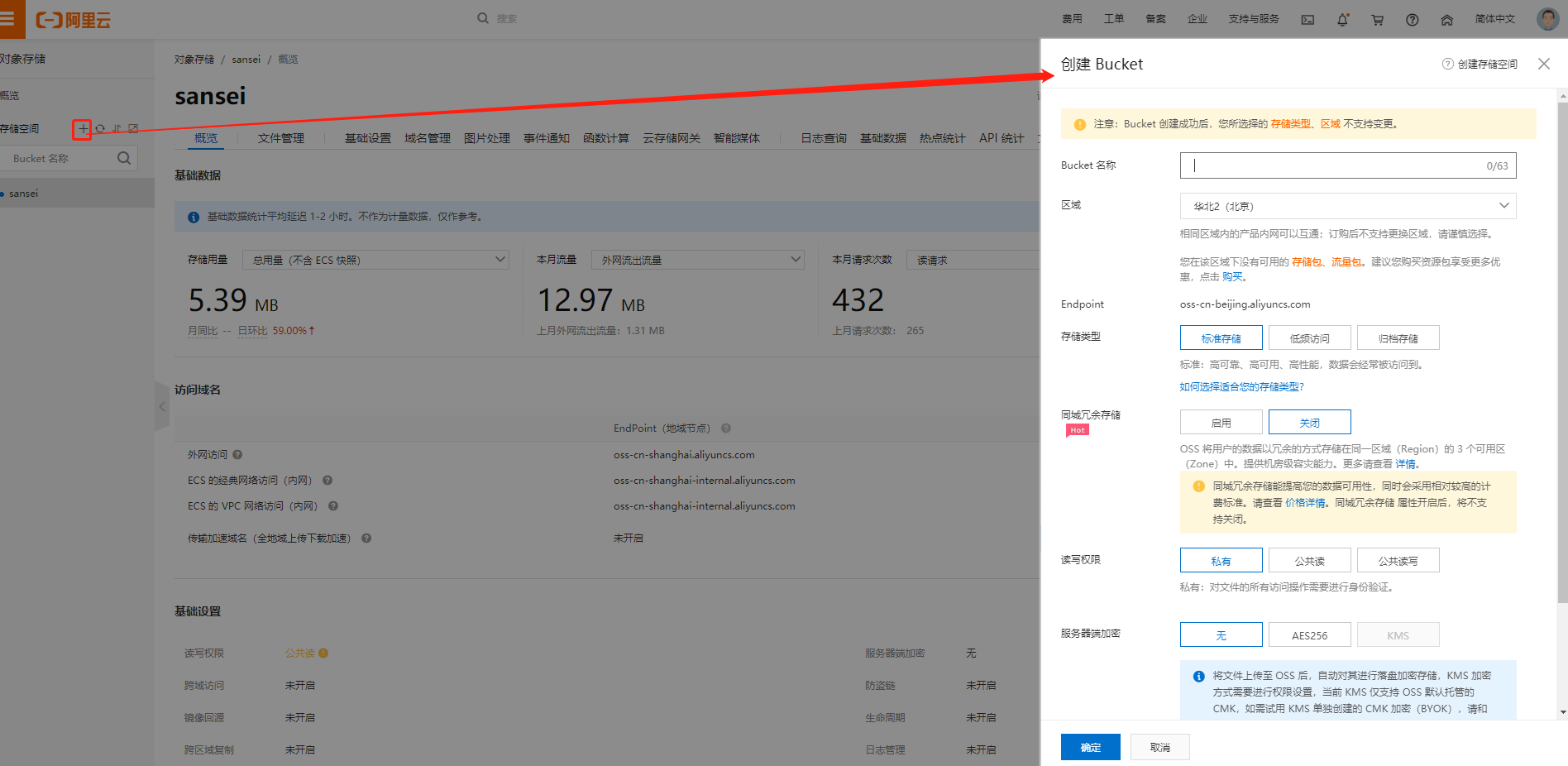Switch to the 概览 tab
This screenshot has height=766, width=1568.
[x=206, y=138]
